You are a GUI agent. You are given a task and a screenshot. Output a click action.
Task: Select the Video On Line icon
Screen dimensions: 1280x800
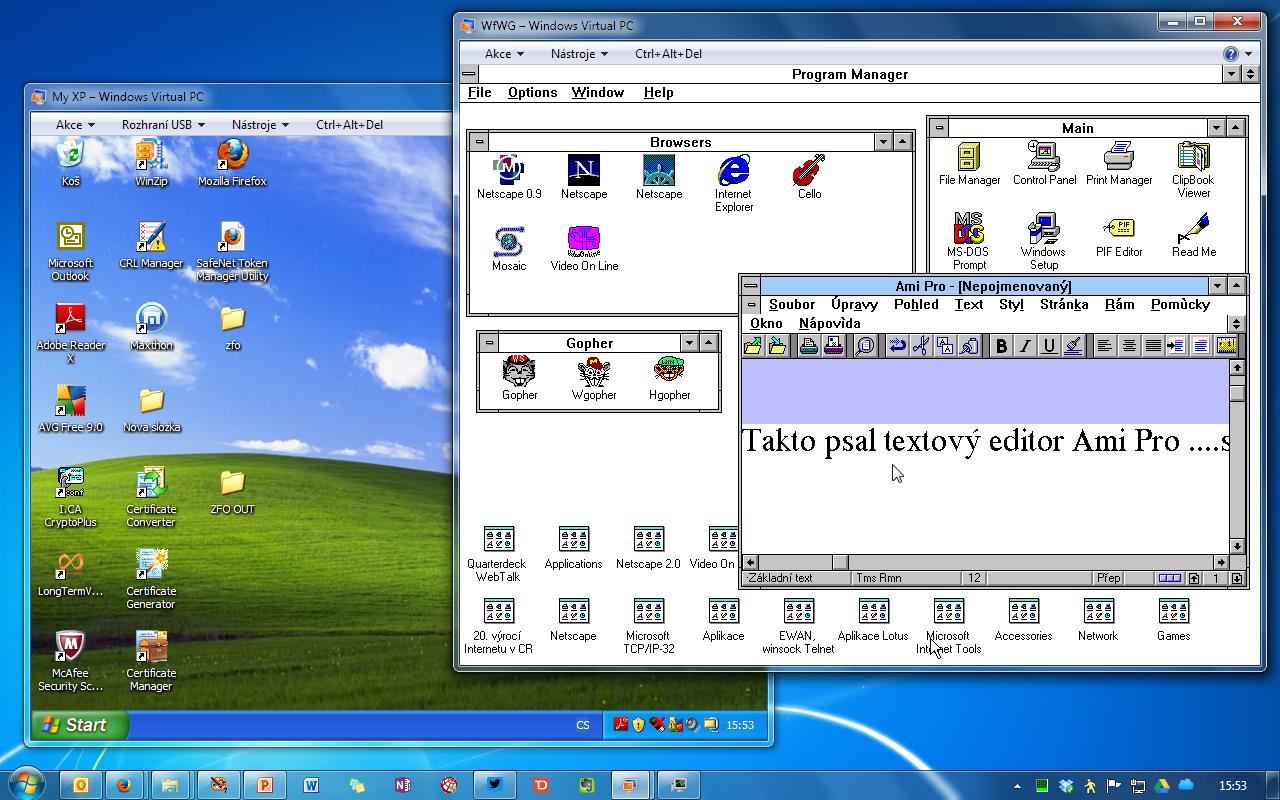(x=584, y=249)
